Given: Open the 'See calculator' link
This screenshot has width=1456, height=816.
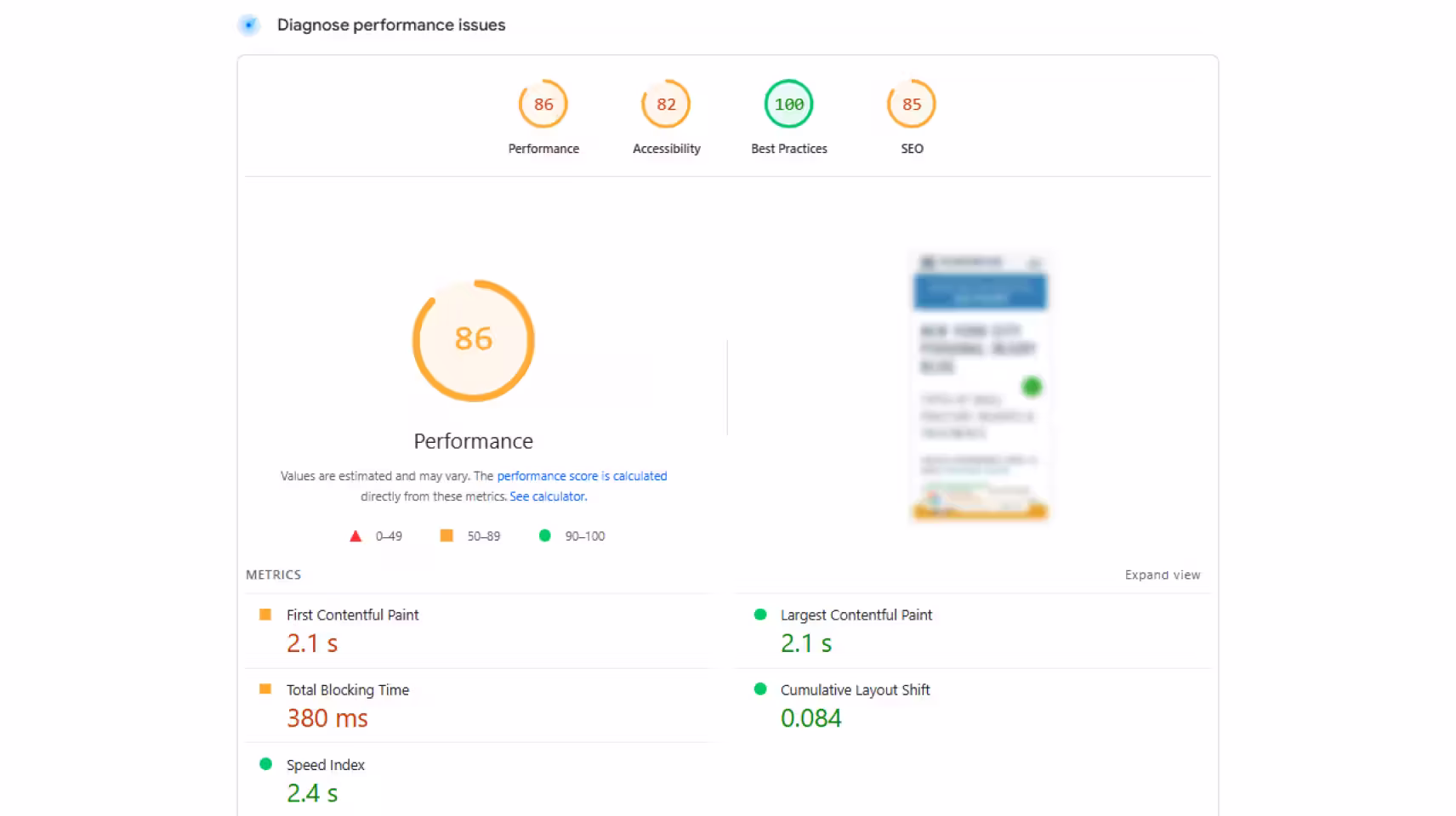Looking at the screenshot, I should click(548, 496).
